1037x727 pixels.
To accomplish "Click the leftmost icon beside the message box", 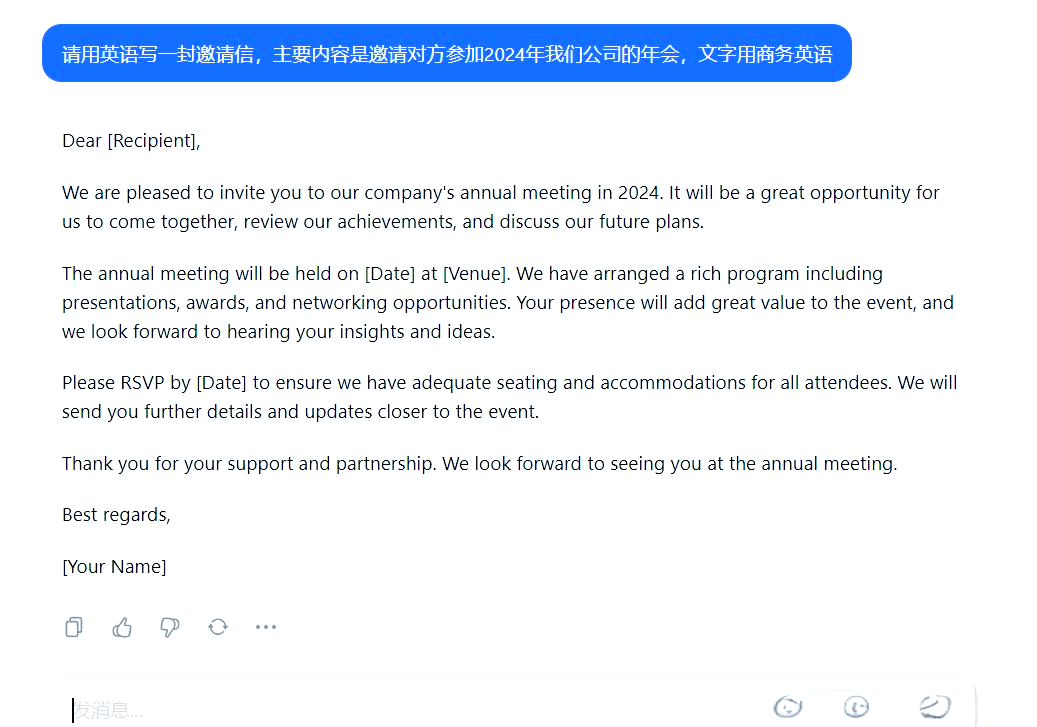I will (788, 707).
